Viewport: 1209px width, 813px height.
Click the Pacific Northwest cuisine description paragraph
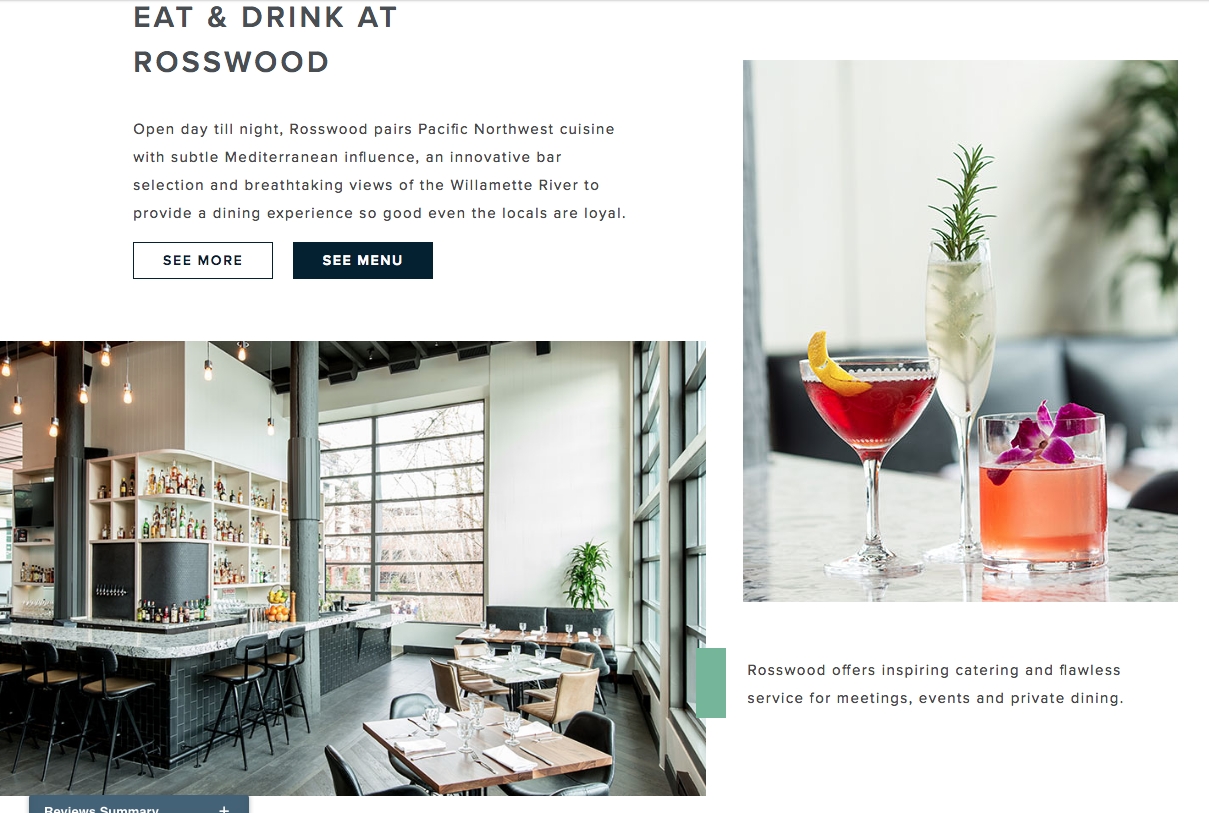[x=380, y=171]
